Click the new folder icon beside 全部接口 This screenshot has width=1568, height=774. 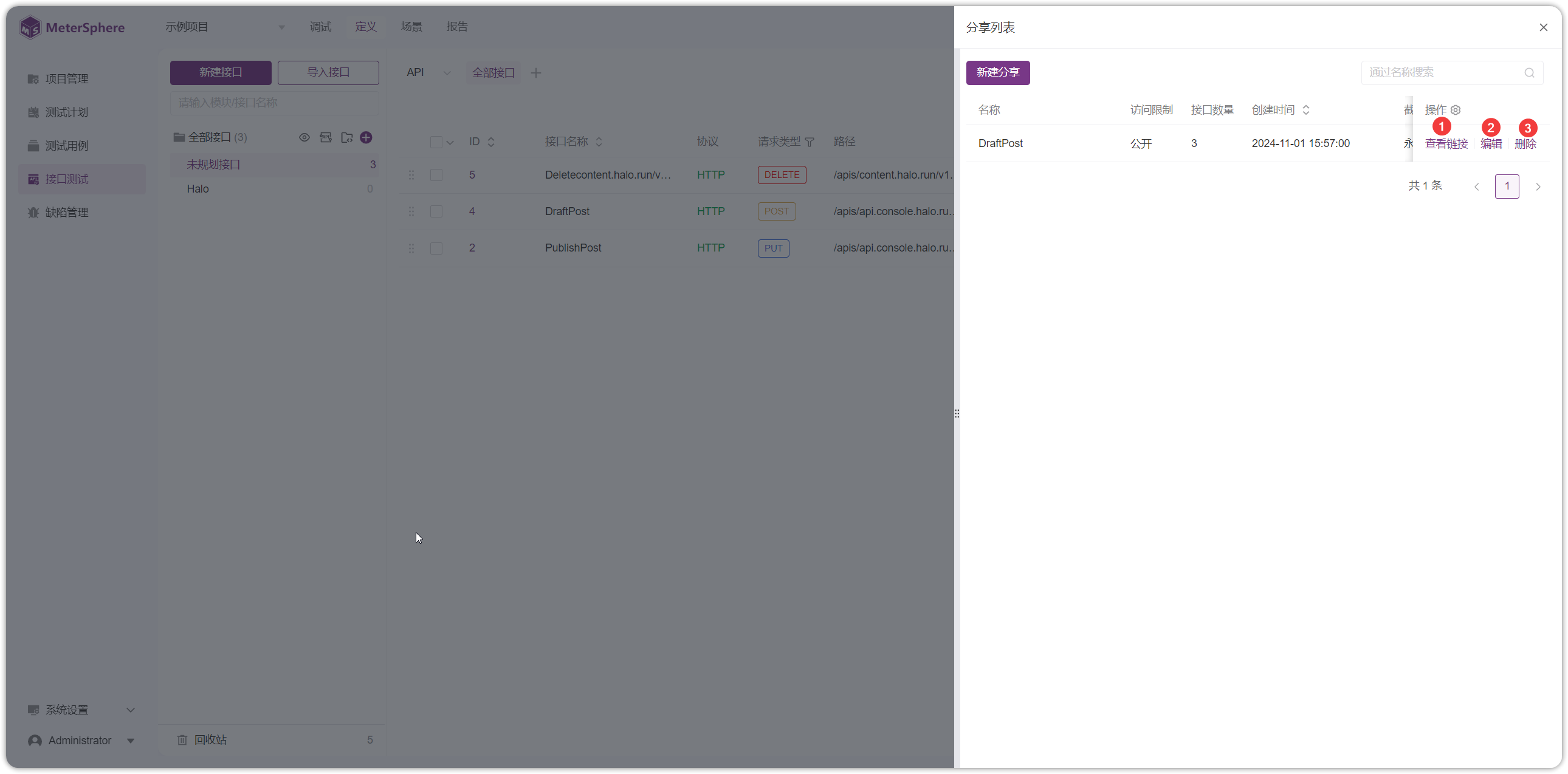click(x=347, y=137)
